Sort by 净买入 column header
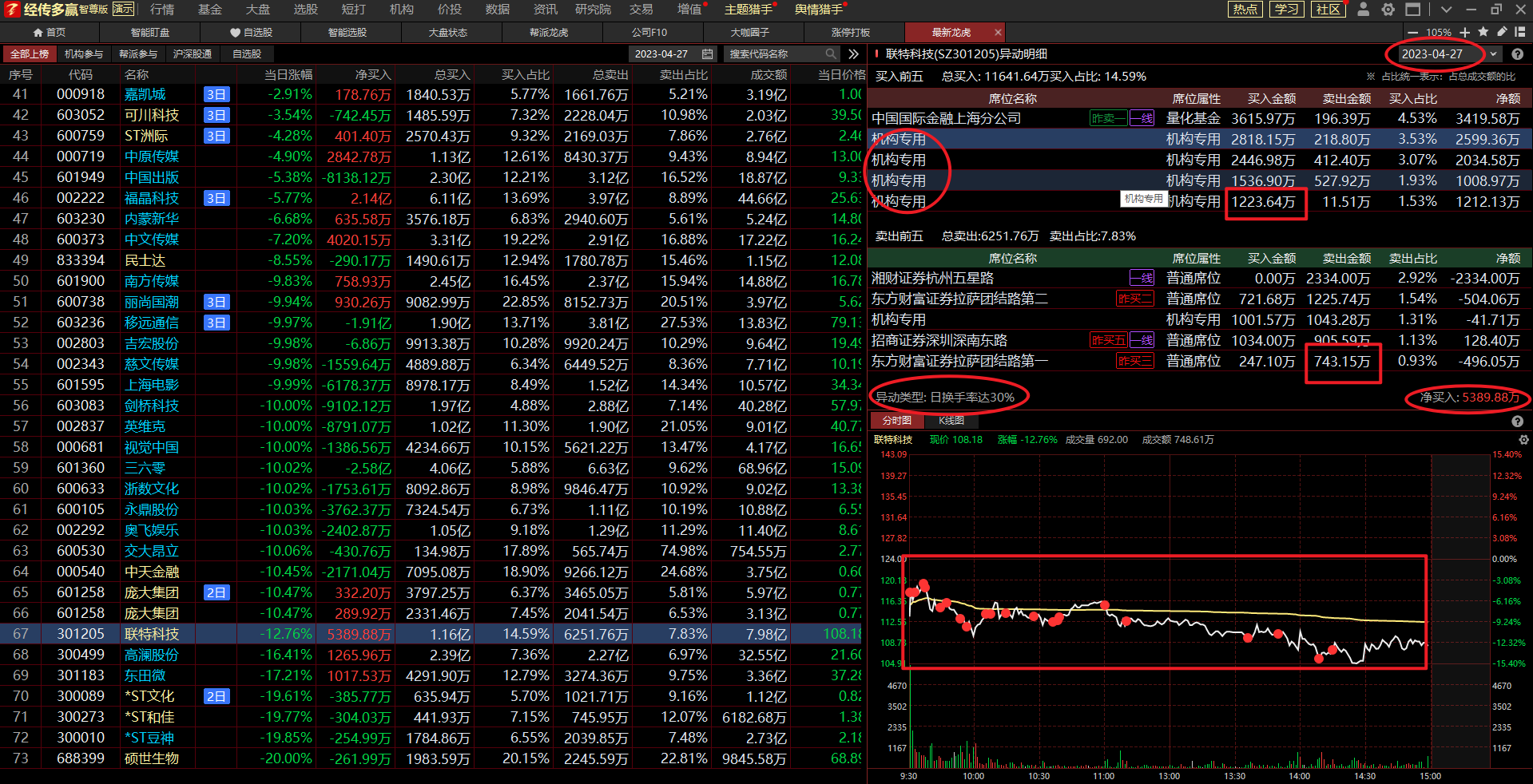Viewport: 1533px width, 784px height. (374, 75)
